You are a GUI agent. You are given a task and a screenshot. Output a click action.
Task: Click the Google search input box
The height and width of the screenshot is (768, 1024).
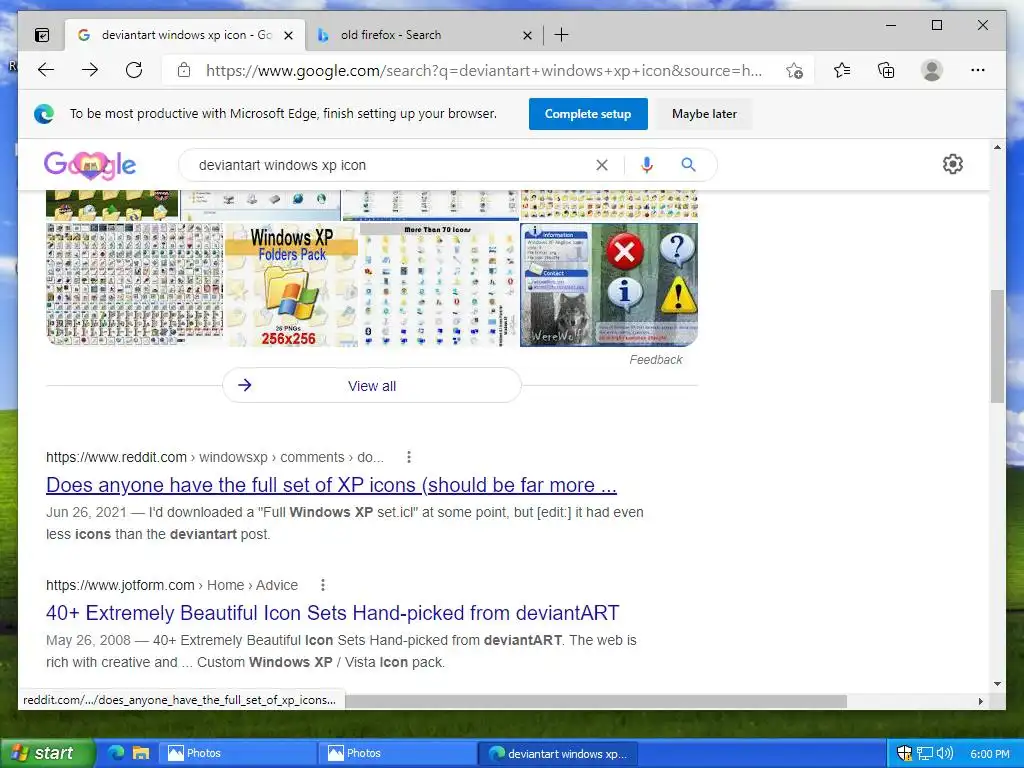(x=392, y=165)
